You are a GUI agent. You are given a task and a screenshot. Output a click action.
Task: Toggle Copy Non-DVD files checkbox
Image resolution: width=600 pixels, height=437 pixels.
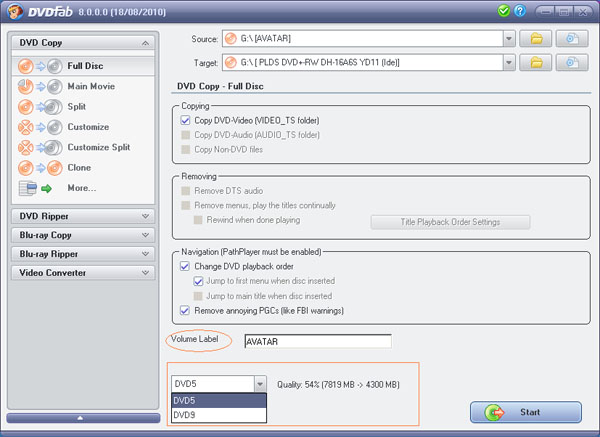pos(186,149)
